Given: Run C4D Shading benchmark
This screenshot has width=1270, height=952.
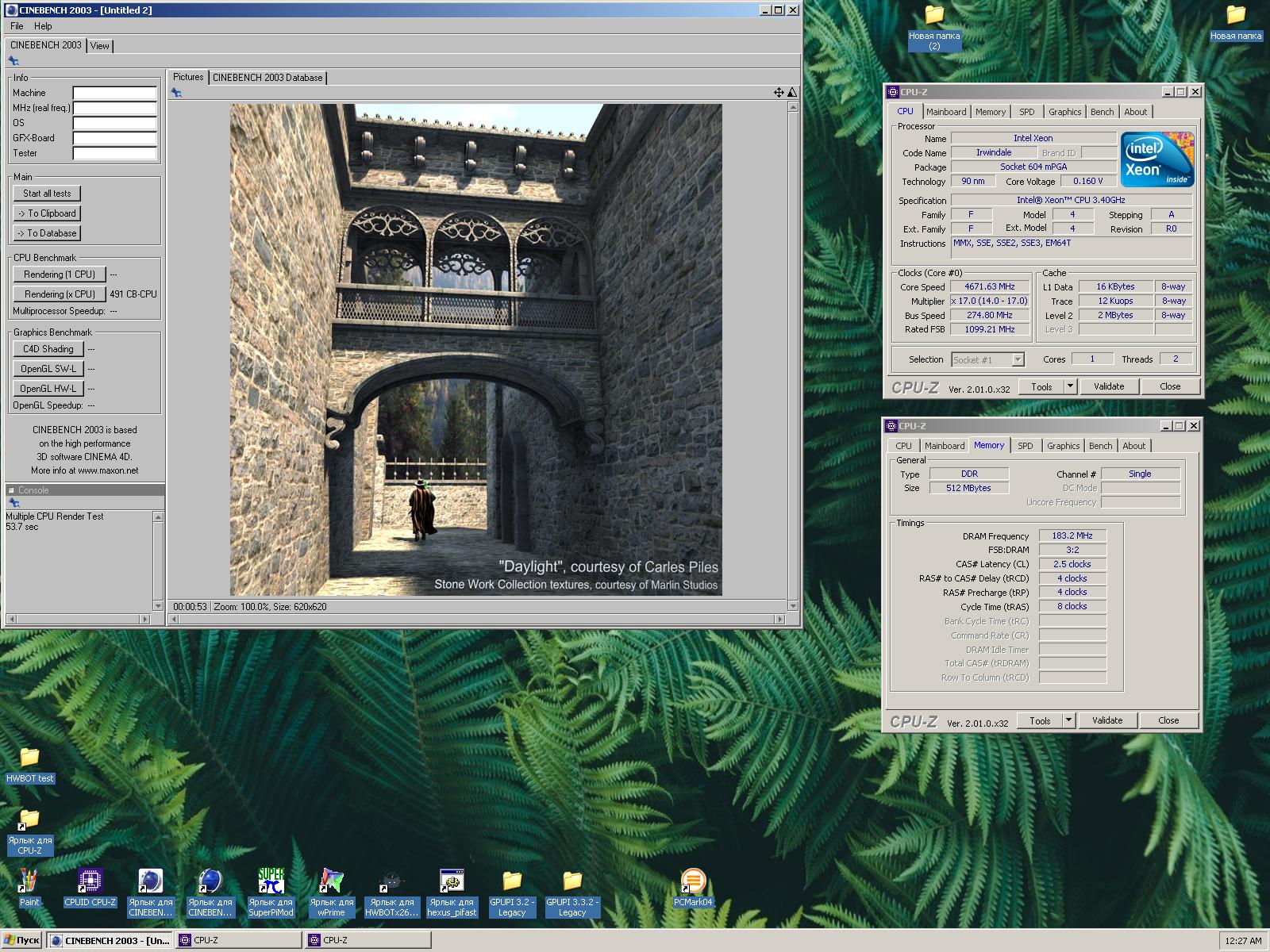Looking at the screenshot, I should coord(48,349).
